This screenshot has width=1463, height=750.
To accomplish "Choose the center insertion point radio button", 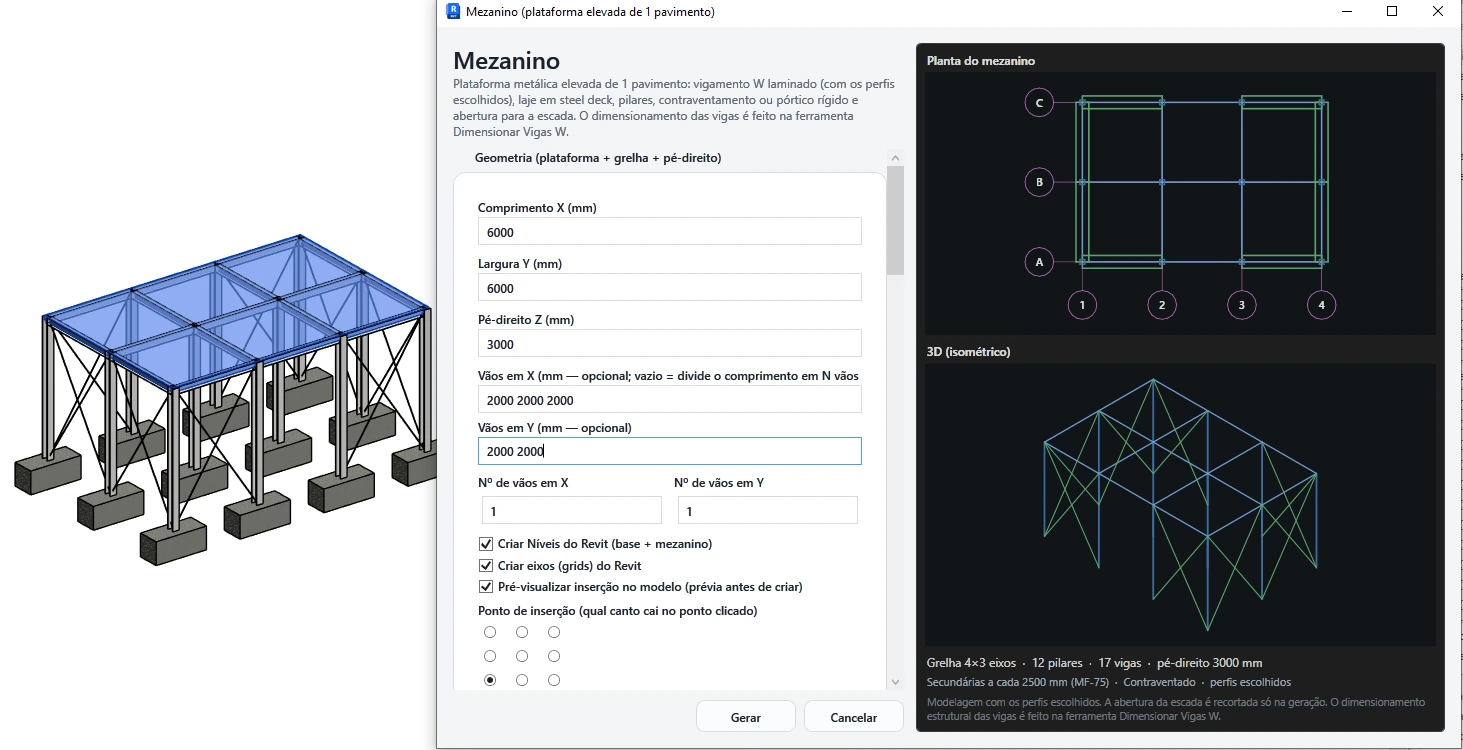I will point(522,656).
